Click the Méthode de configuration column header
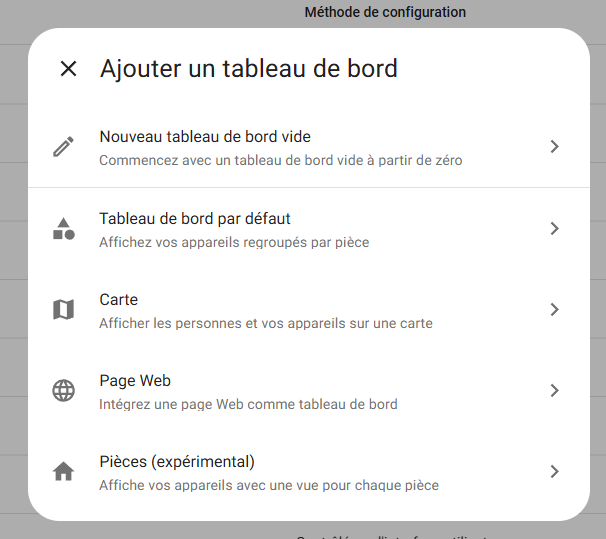This screenshot has height=539, width=606. point(385,12)
